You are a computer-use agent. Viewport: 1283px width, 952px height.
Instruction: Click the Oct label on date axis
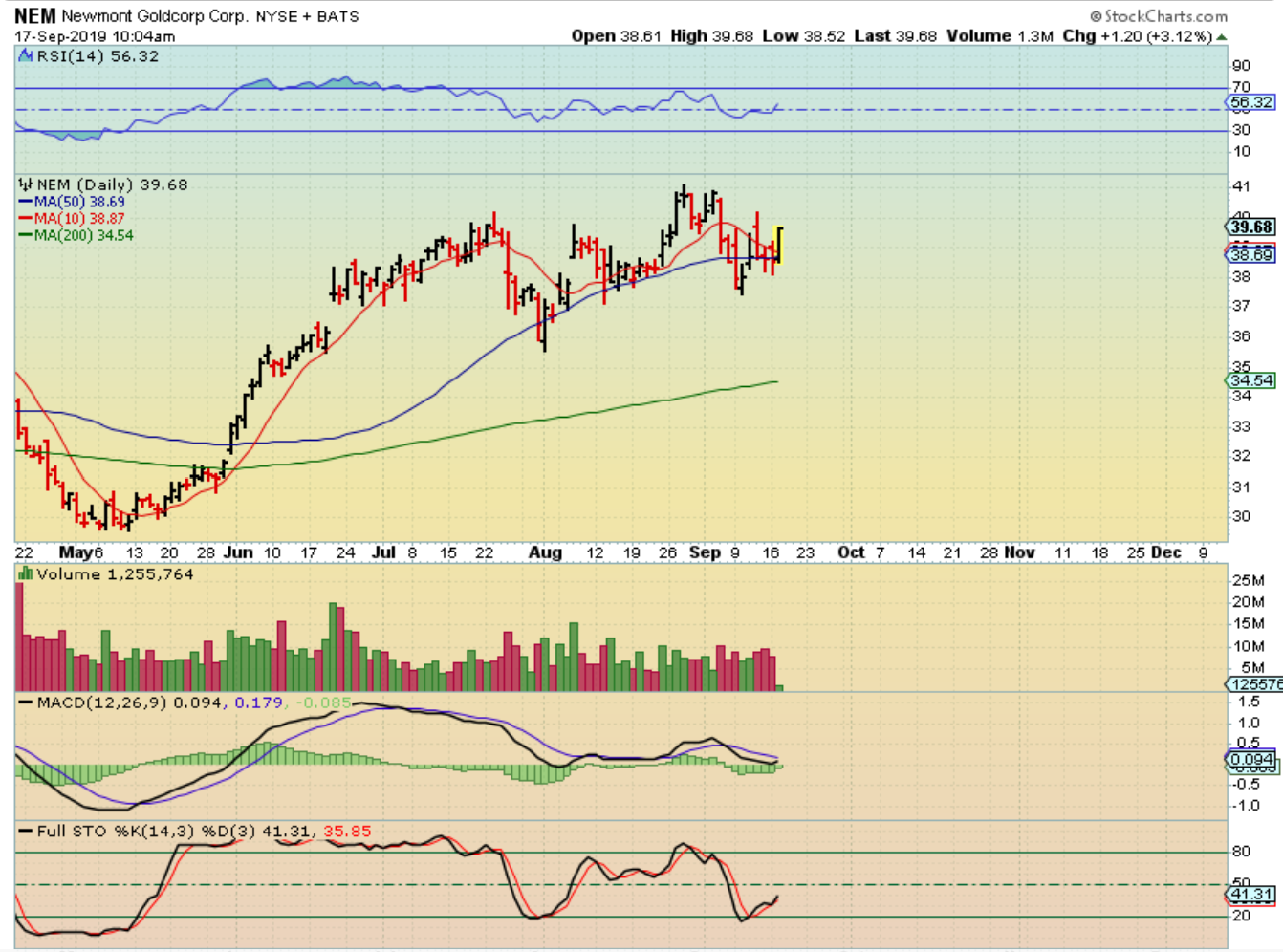coord(851,552)
